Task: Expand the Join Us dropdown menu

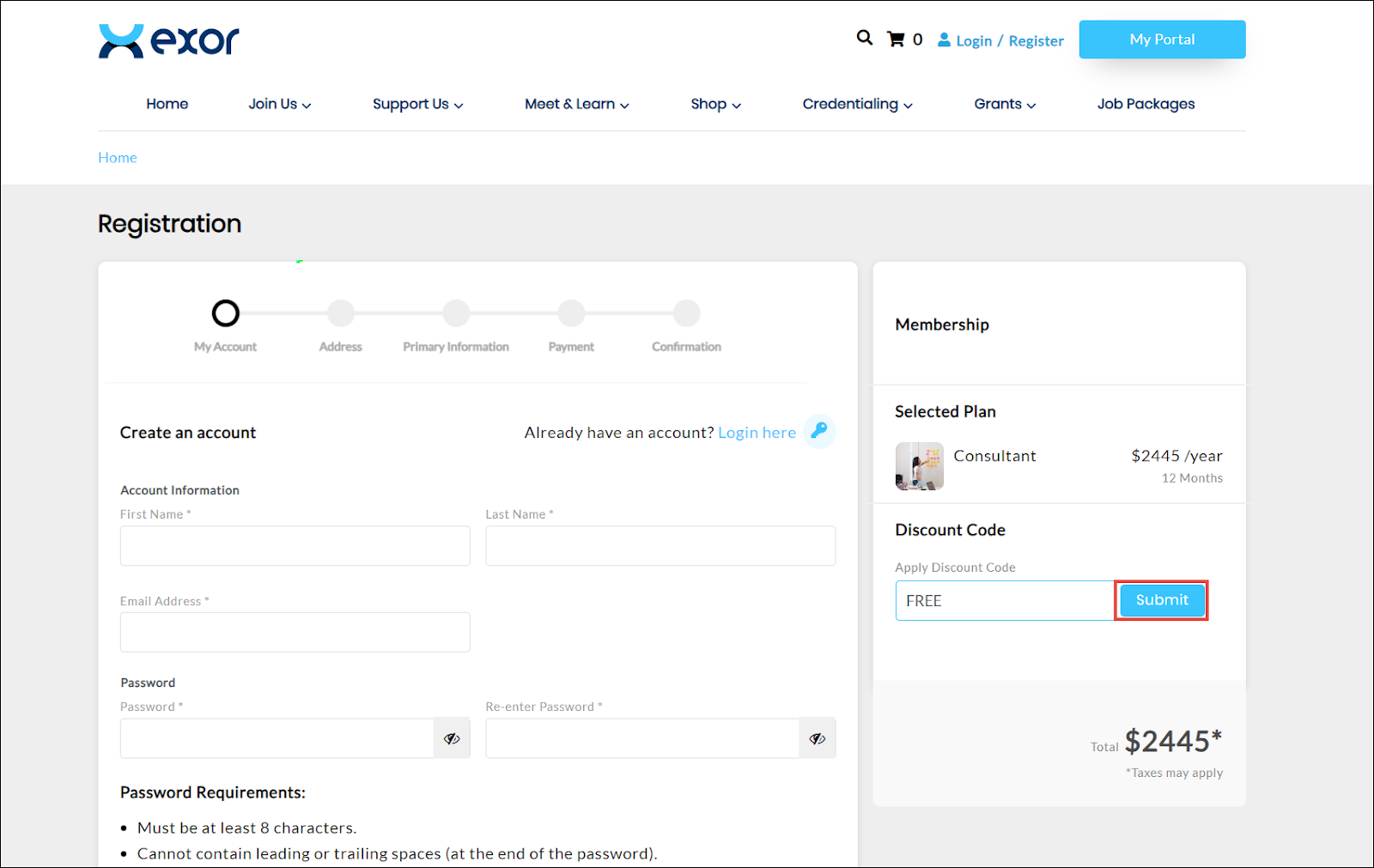Action: (x=279, y=104)
